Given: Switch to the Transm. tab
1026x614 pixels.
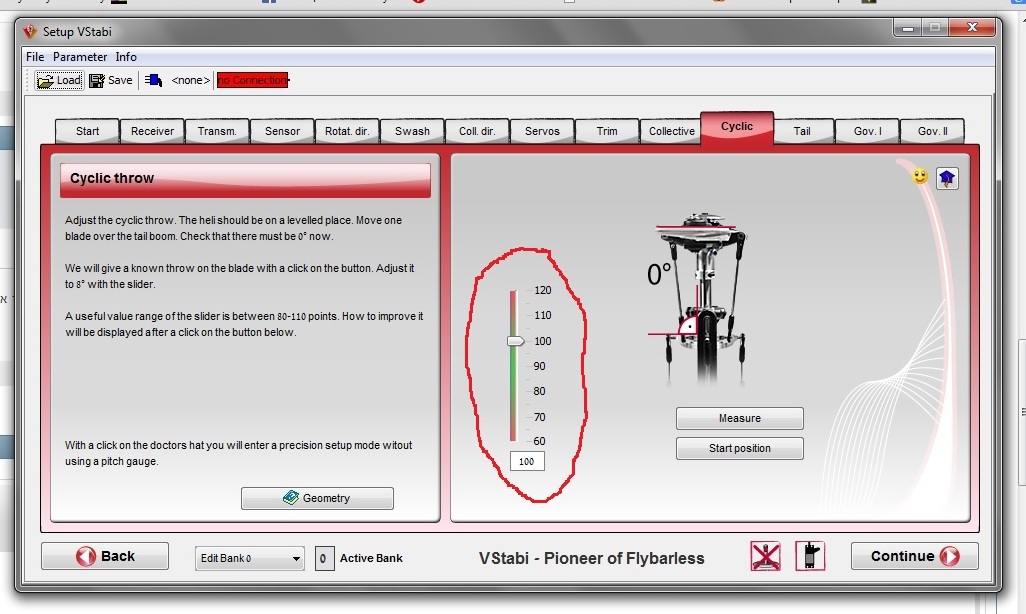Looking at the screenshot, I should pyautogui.click(x=217, y=131).
